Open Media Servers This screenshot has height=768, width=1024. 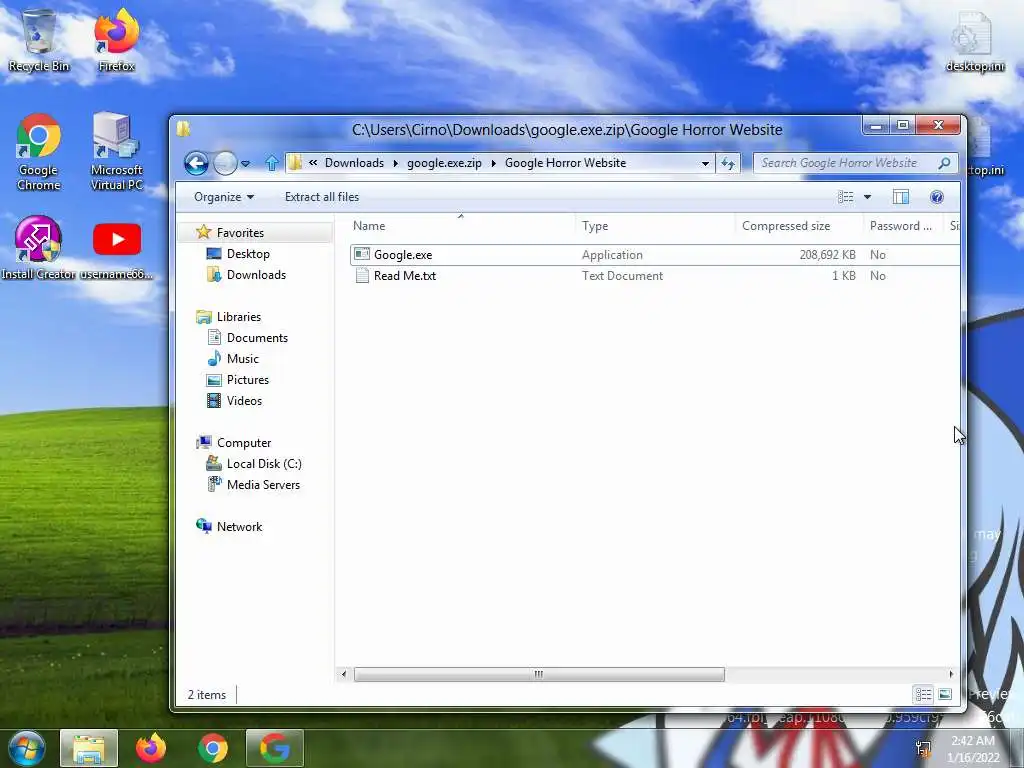tap(263, 485)
